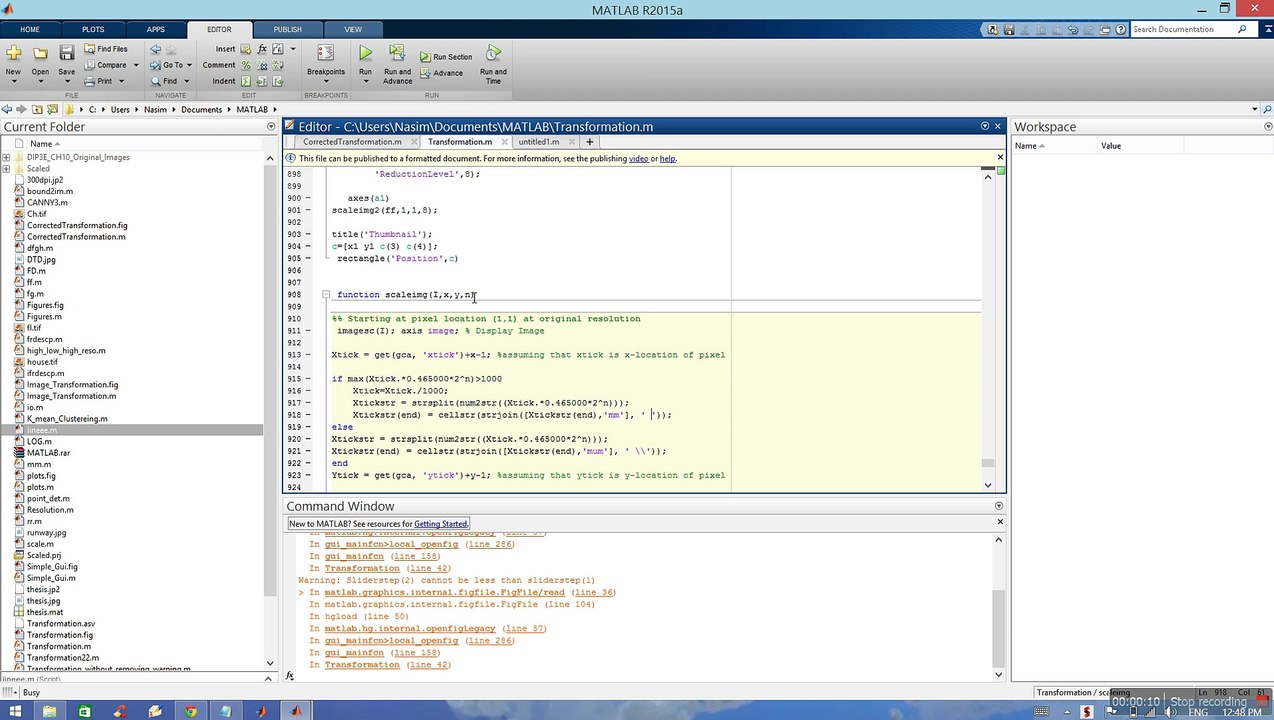Click Find Files in the File group
The width and height of the screenshot is (1274, 720).
(106, 49)
